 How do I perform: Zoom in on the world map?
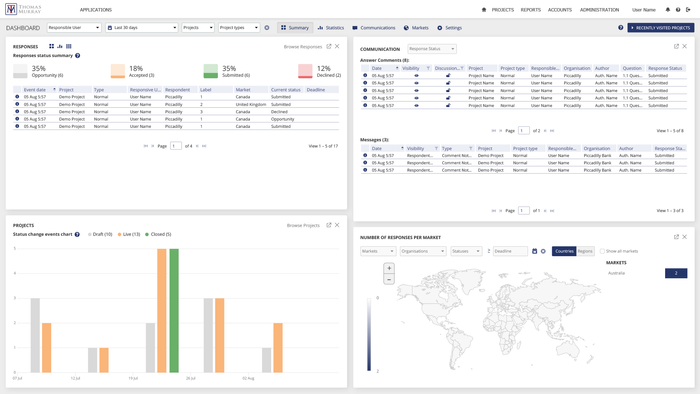click(x=389, y=268)
